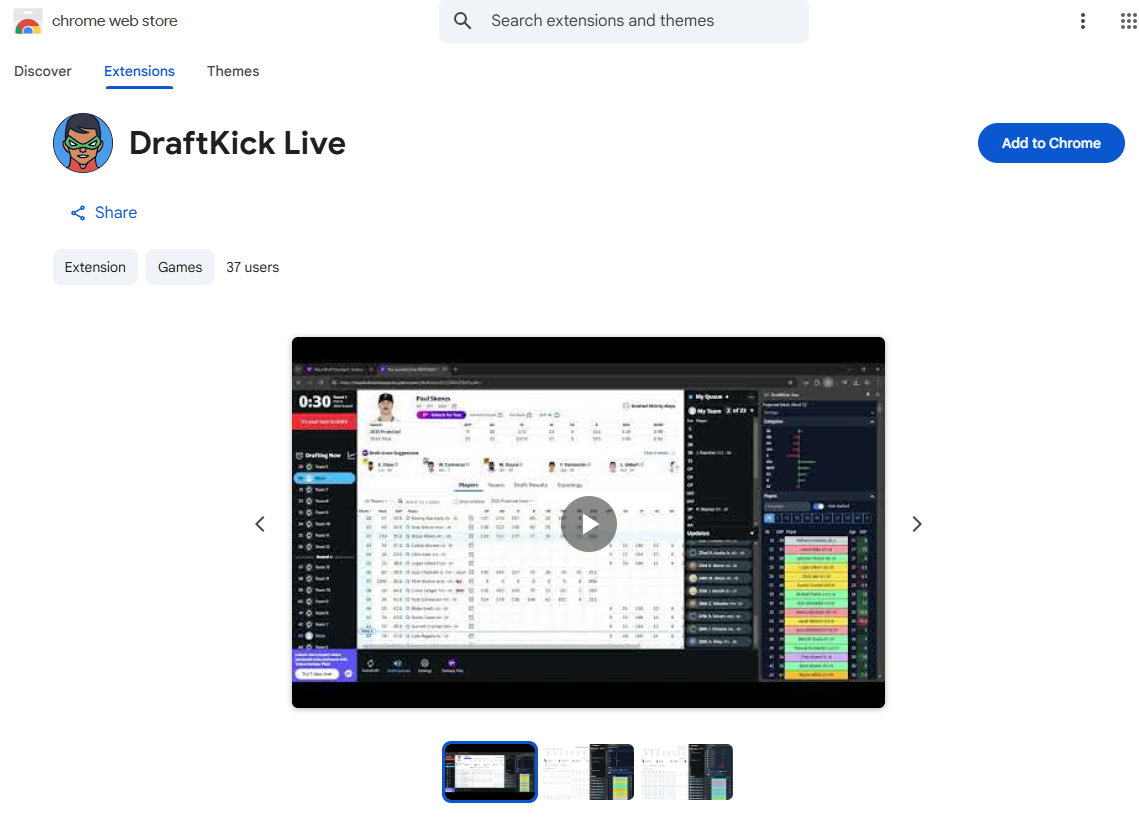Open the Extensions tab

click(139, 71)
